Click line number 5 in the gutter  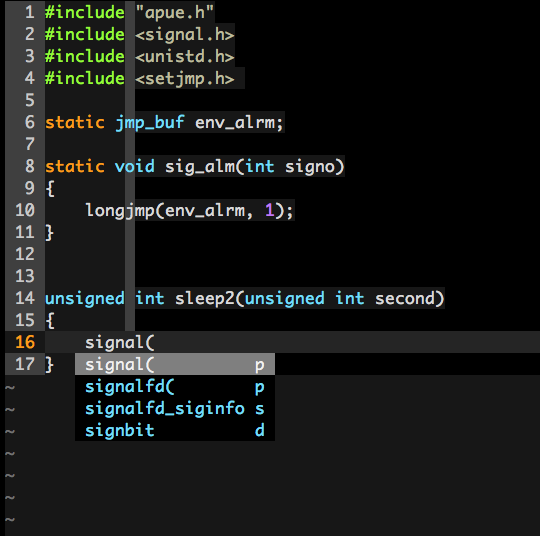[30, 100]
